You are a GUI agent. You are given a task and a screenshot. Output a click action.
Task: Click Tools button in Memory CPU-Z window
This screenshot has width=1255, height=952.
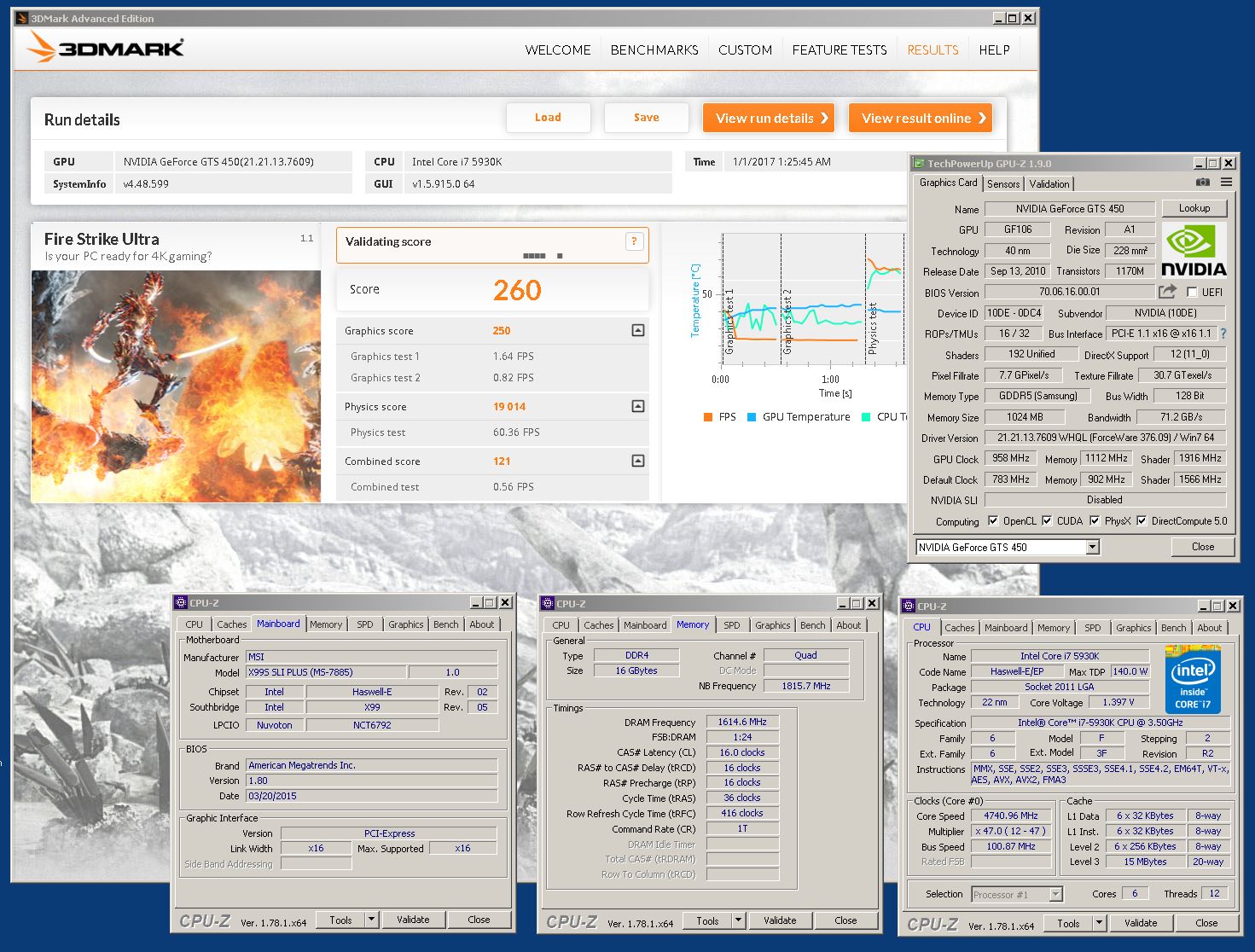707,920
